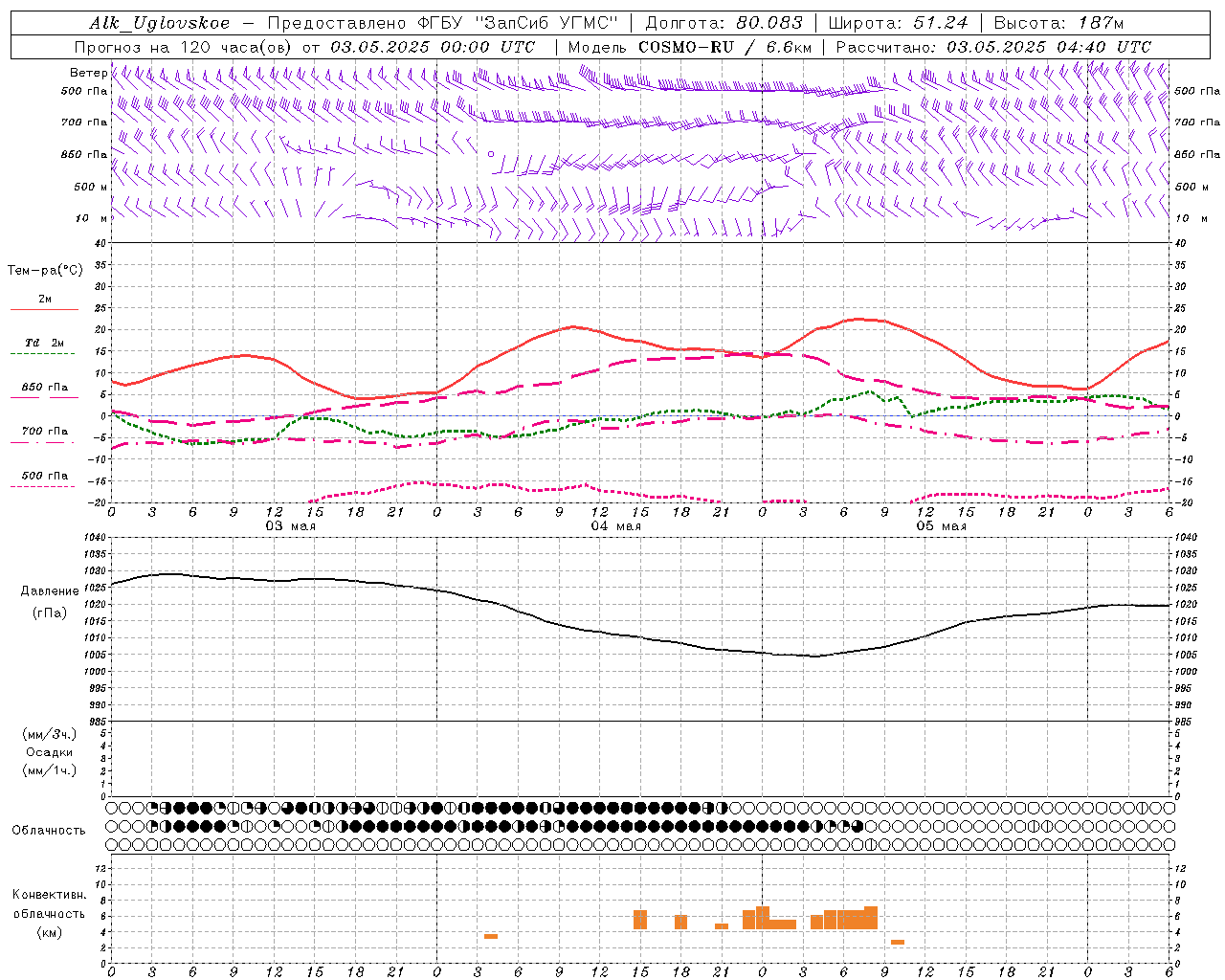This screenshot has width=1225, height=980.
Task: Click the '(гПа)' unit under Давление
Action: pos(50,613)
